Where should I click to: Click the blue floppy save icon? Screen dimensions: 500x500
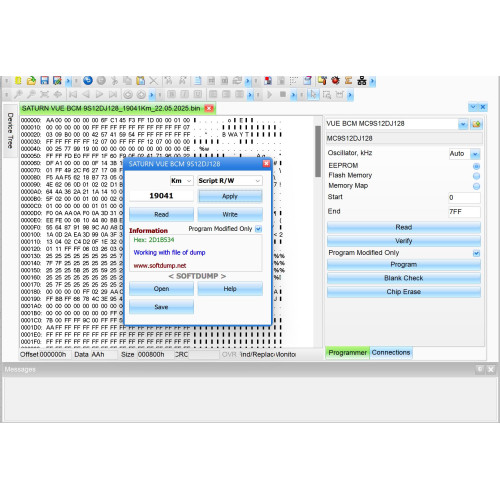pyautogui.click(x=44, y=80)
